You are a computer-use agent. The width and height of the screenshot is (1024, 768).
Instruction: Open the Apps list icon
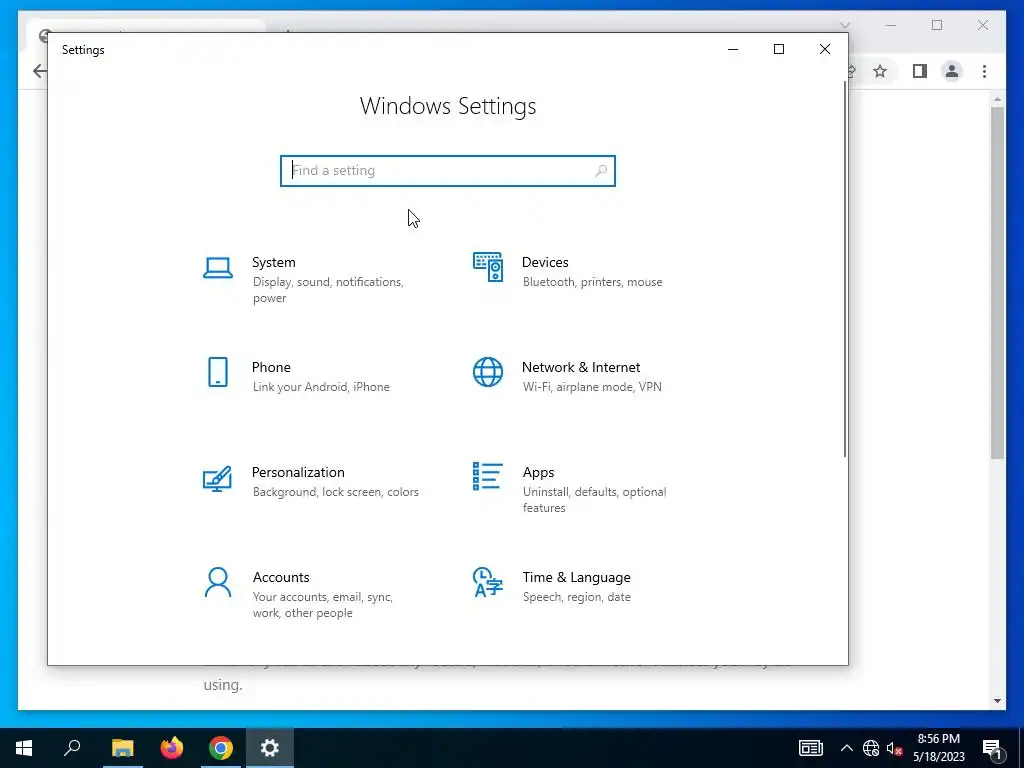coord(488,476)
